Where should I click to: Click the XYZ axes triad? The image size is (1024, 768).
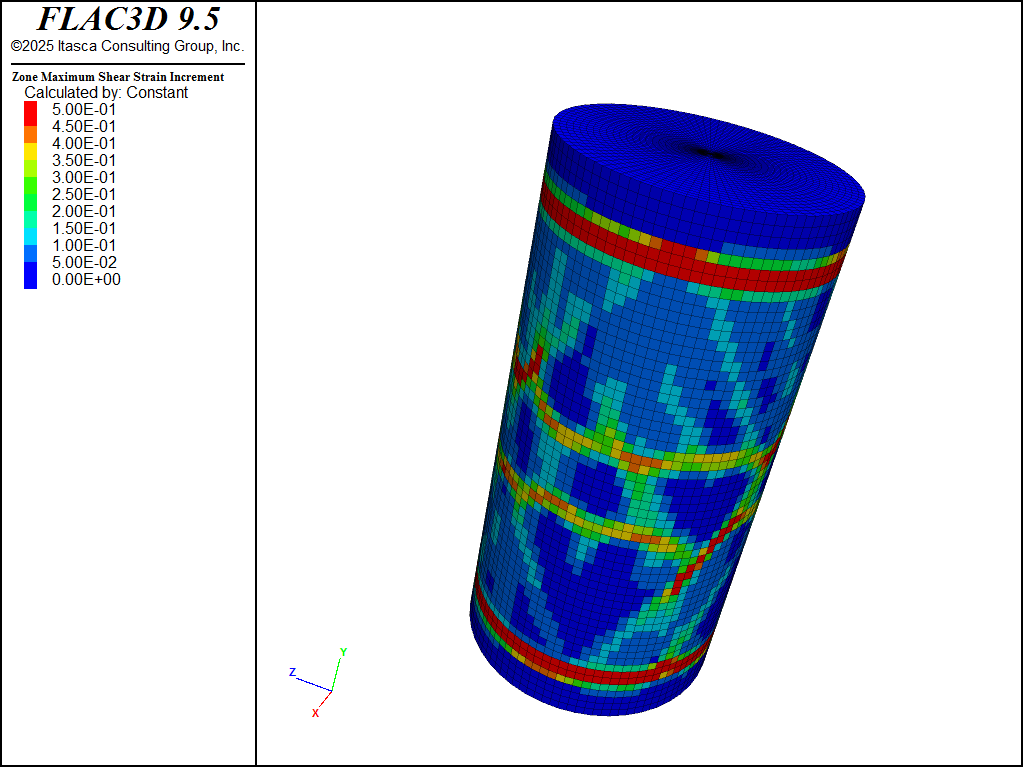(318, 682)
